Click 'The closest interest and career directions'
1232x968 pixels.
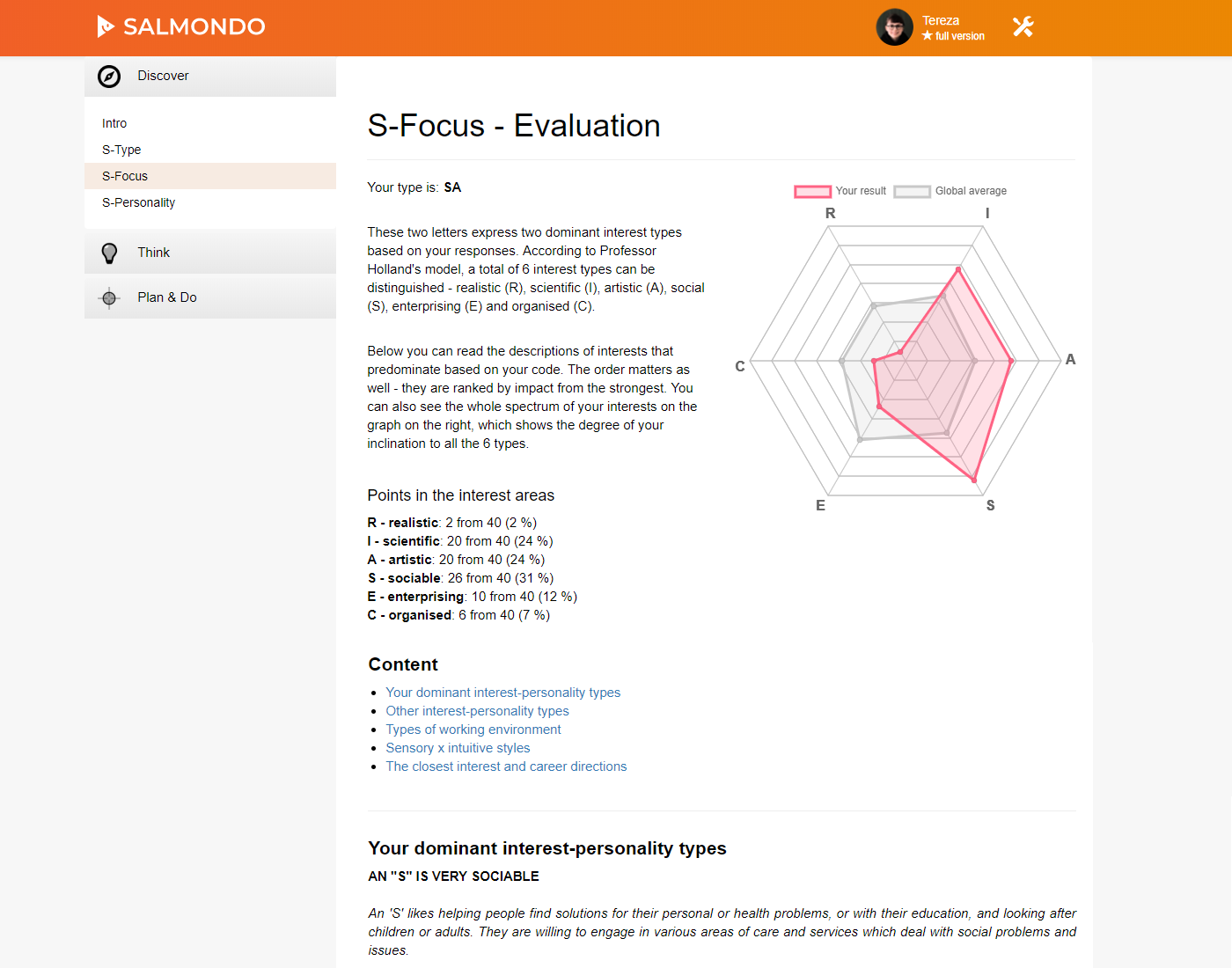pos(506,766)
